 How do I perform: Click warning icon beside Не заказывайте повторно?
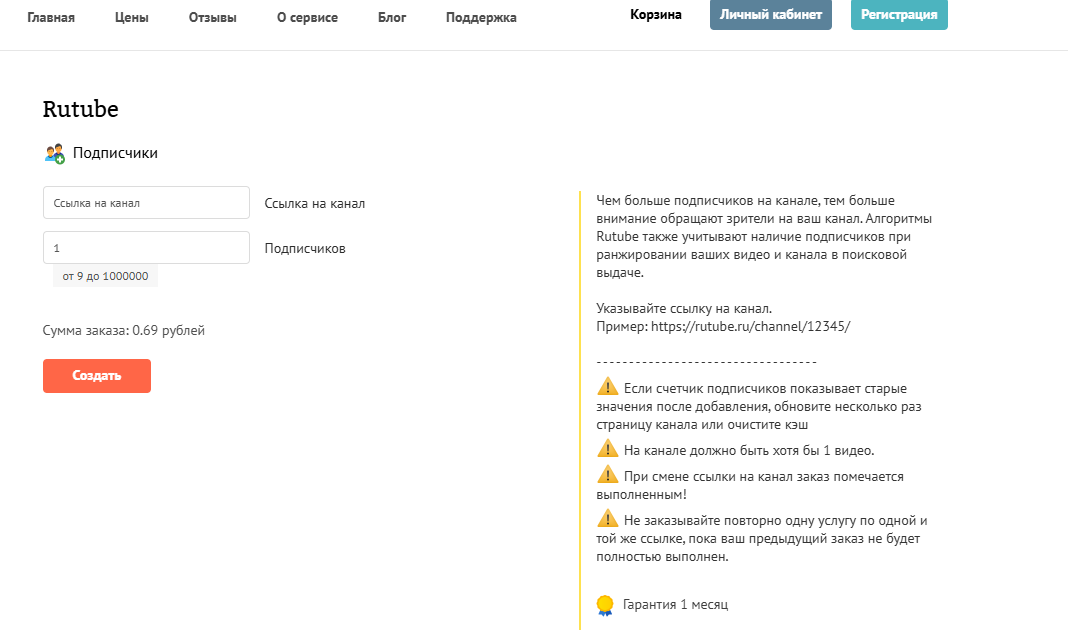608,519
